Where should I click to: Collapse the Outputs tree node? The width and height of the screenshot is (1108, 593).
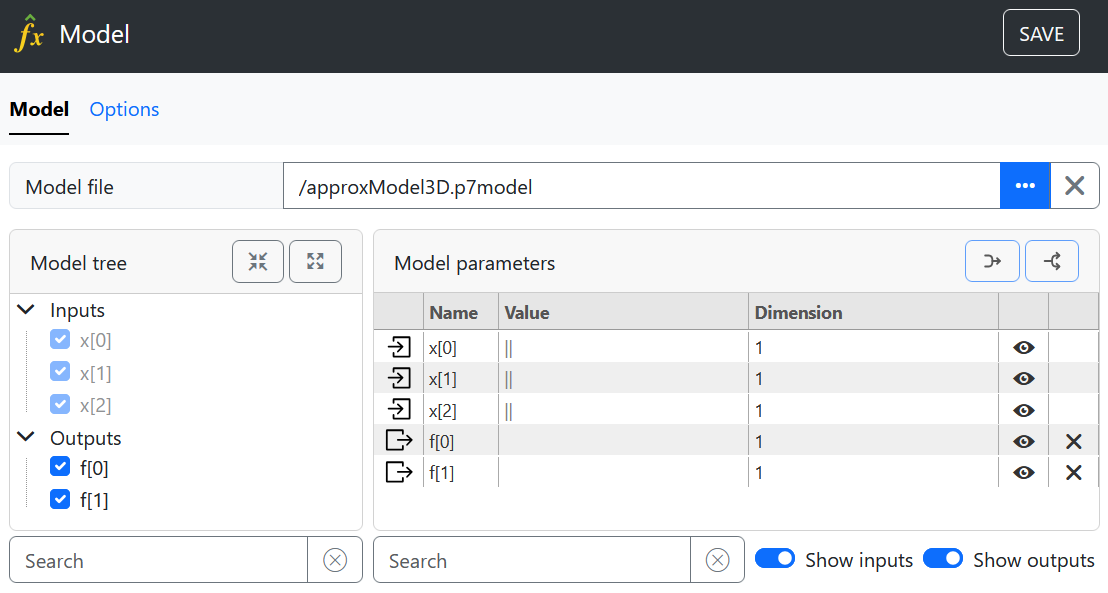tap(26, 438)
